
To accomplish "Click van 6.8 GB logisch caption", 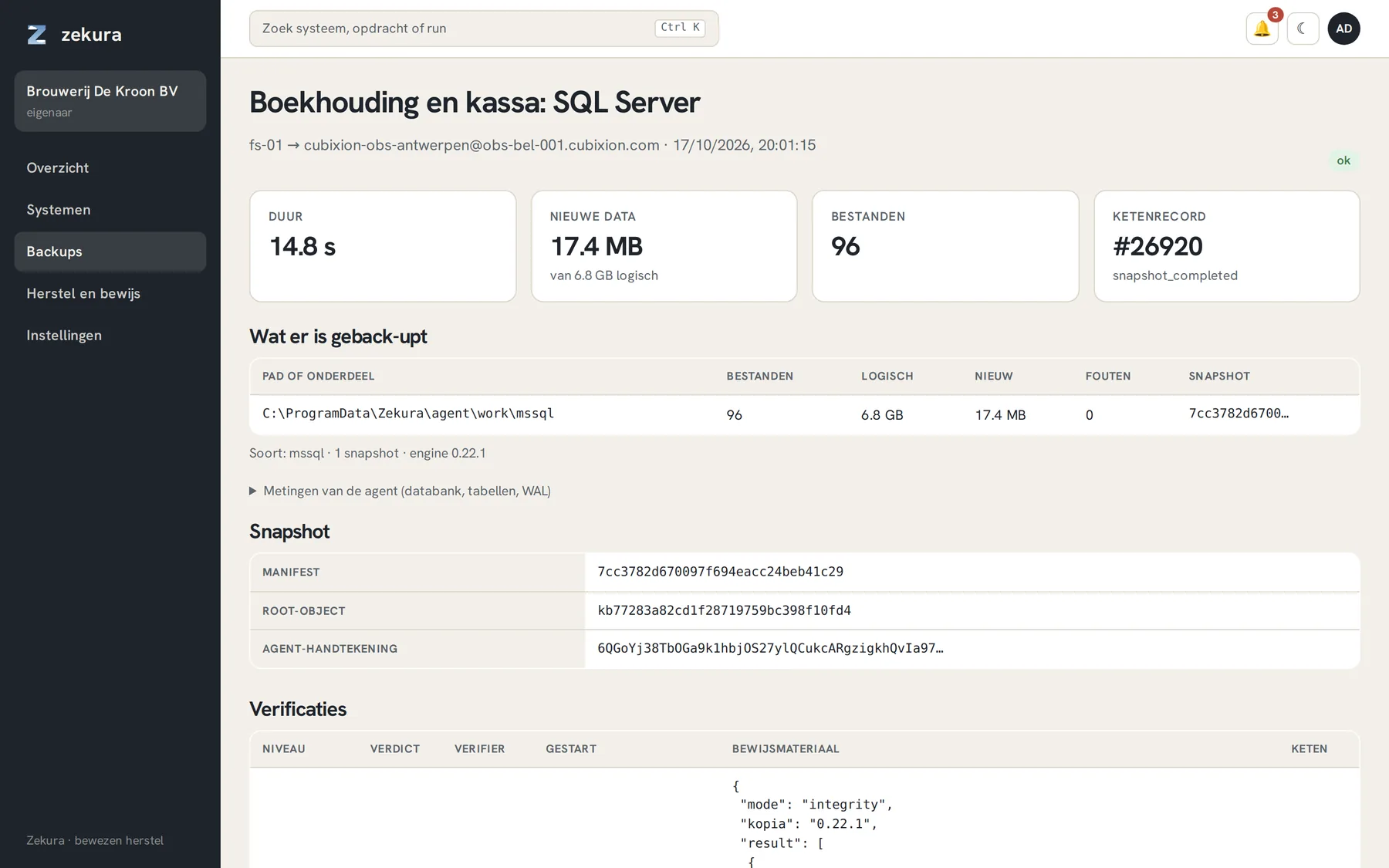I will coord(604,275).
